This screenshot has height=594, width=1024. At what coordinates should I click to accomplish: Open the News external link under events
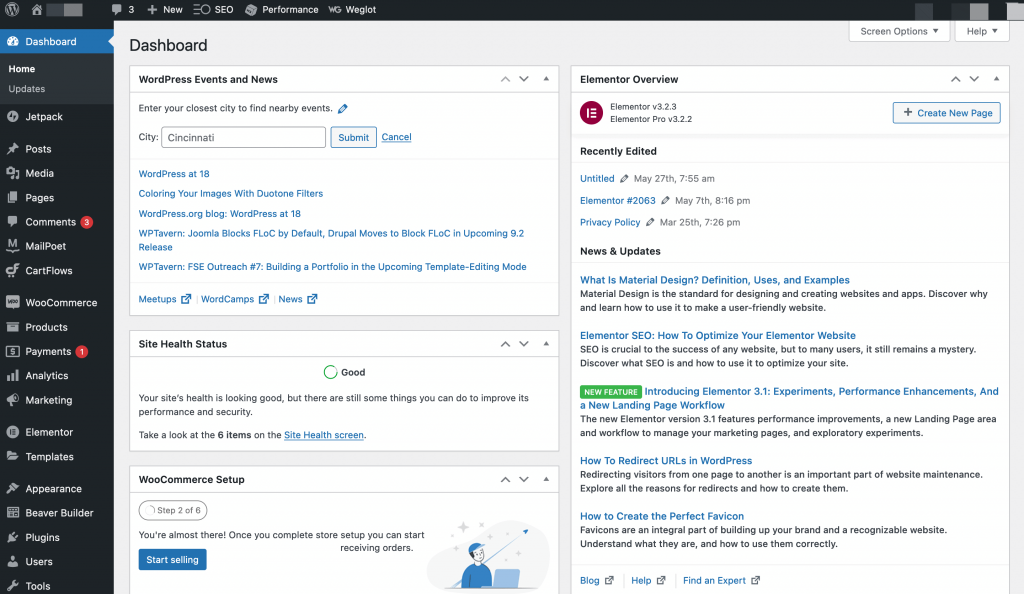point(298,299)
